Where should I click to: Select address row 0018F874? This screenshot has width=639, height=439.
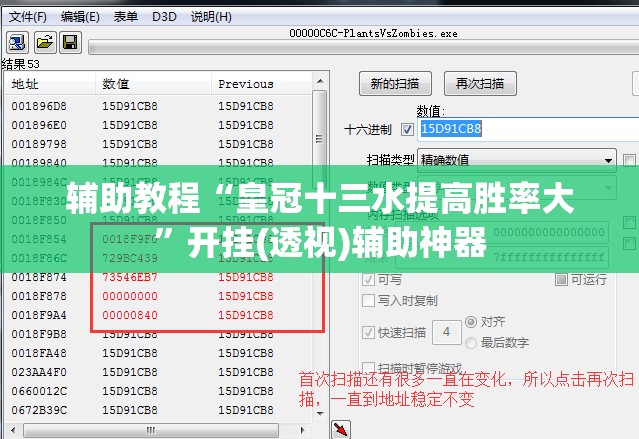pos(158,277)
